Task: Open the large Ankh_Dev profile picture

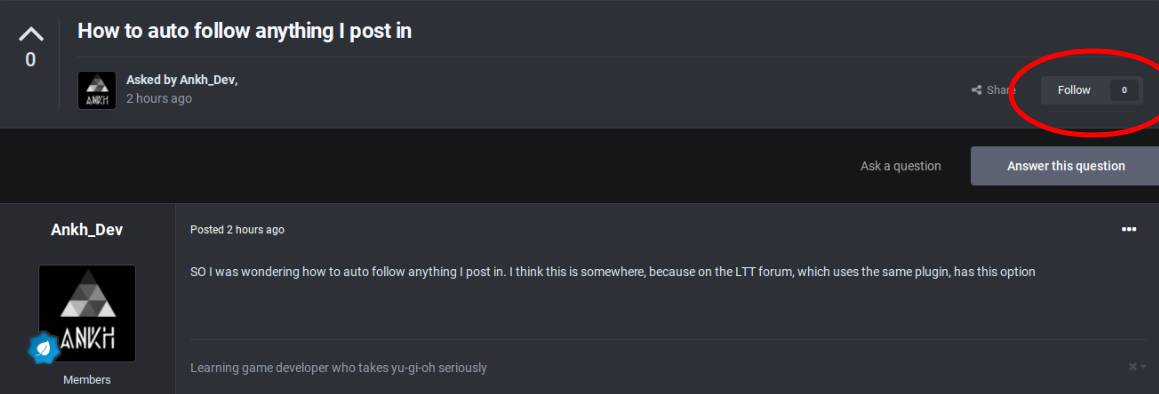Action: pyautogui.click(x=87, y=313)
